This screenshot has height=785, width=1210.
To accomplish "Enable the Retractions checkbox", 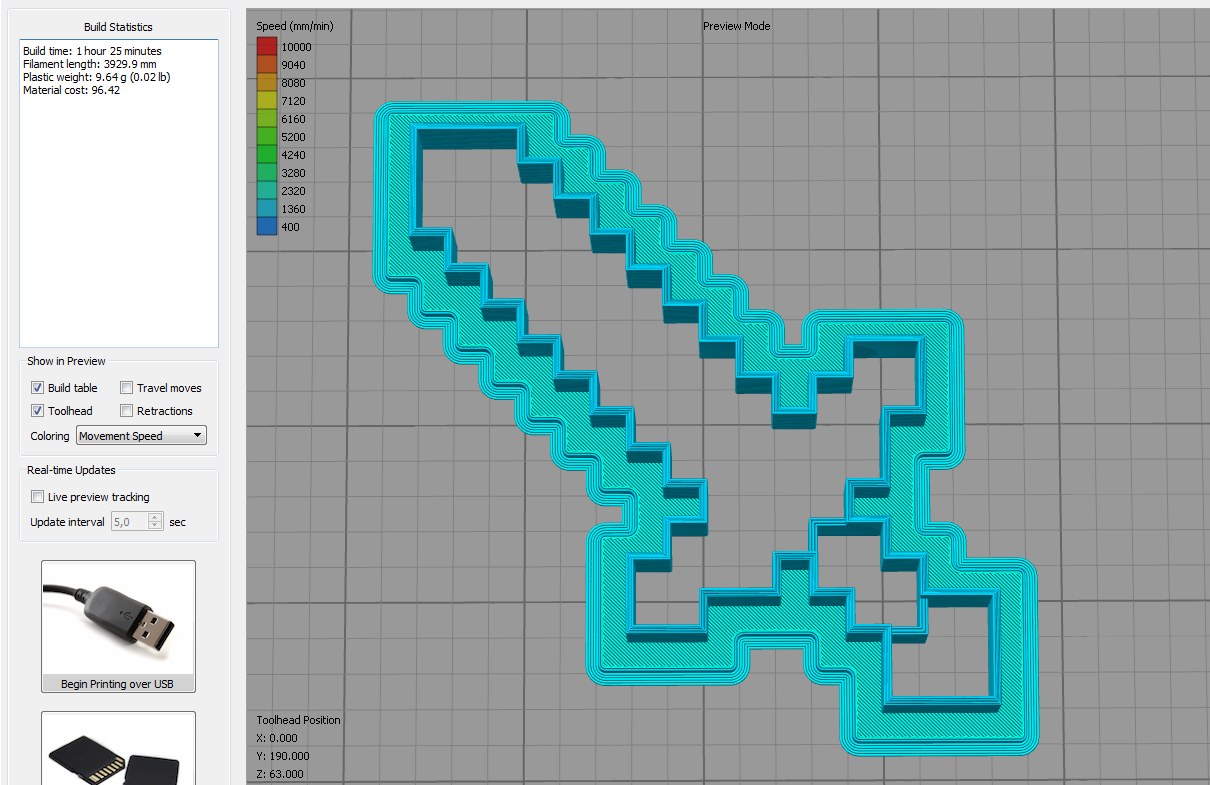I will pyautogui.click(x=126, y=410).
